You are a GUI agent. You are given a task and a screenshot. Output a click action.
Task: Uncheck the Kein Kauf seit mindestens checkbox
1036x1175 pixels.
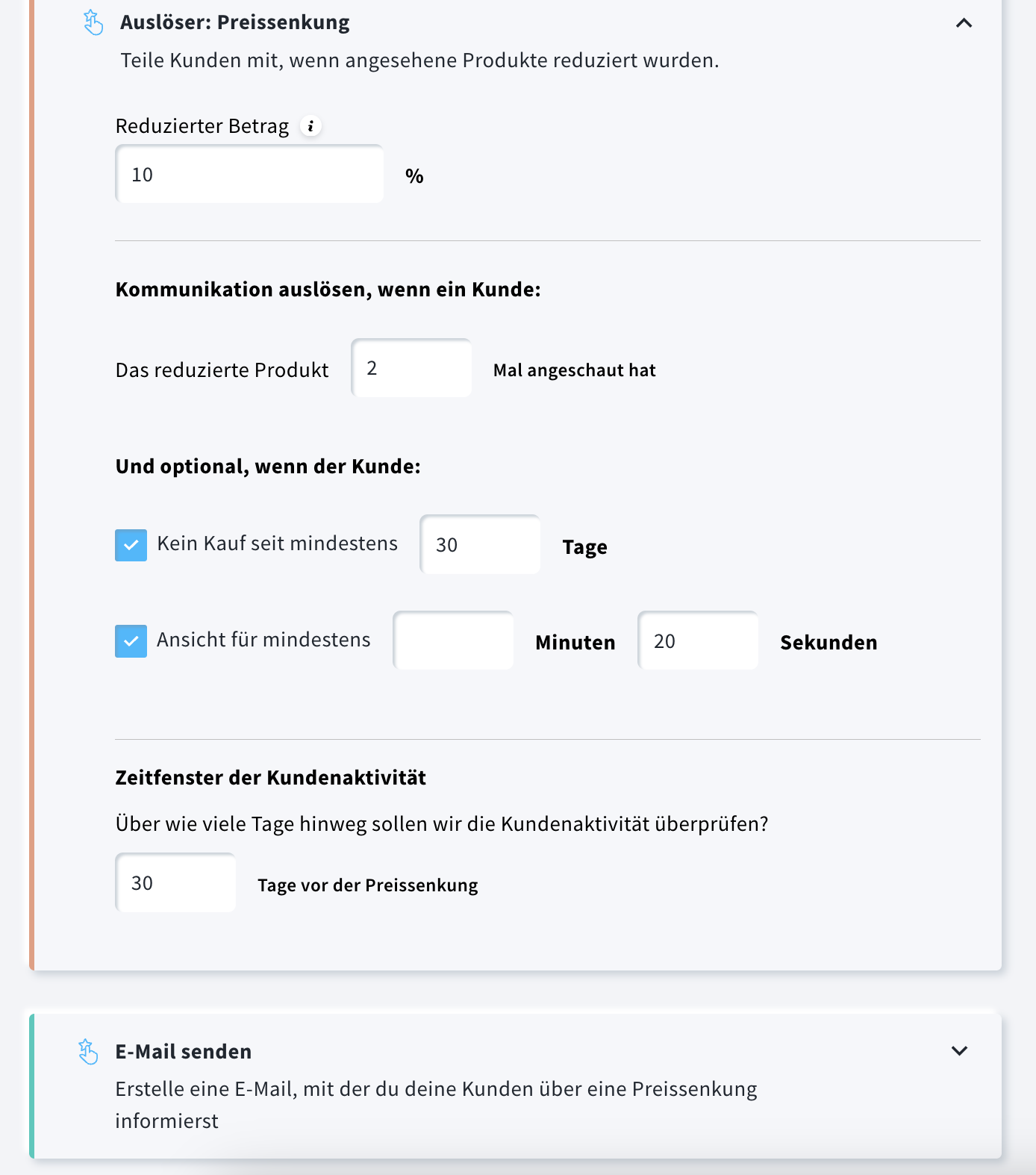pos(131,545)
